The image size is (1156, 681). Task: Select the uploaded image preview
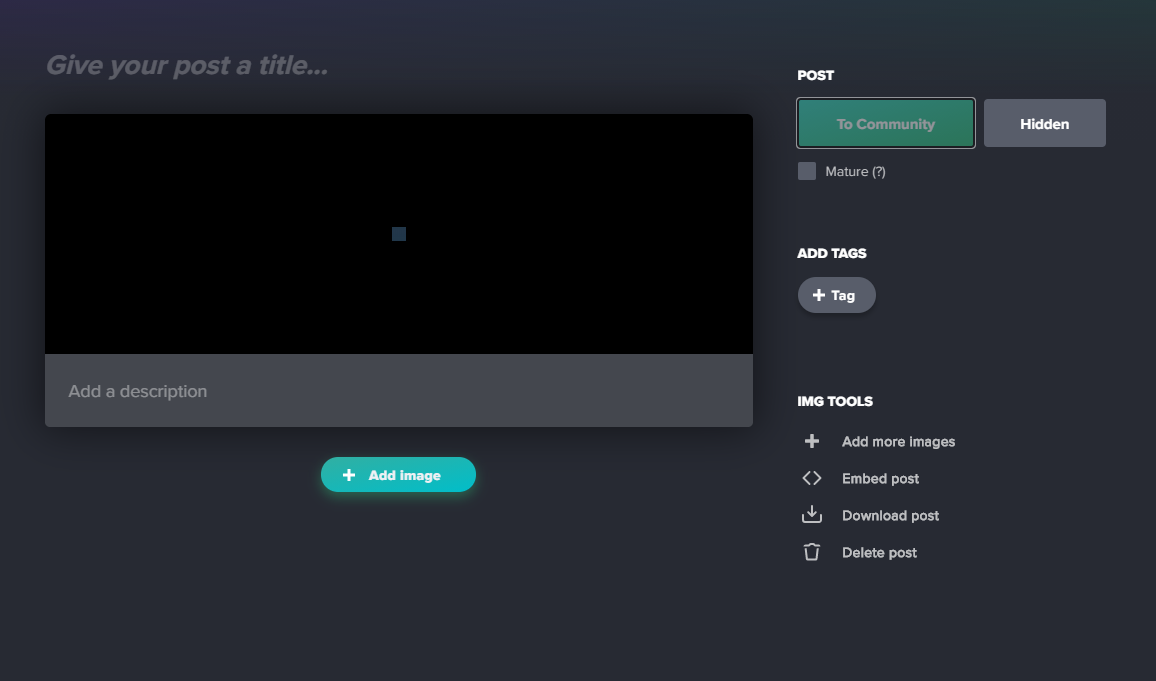(399, 234)
